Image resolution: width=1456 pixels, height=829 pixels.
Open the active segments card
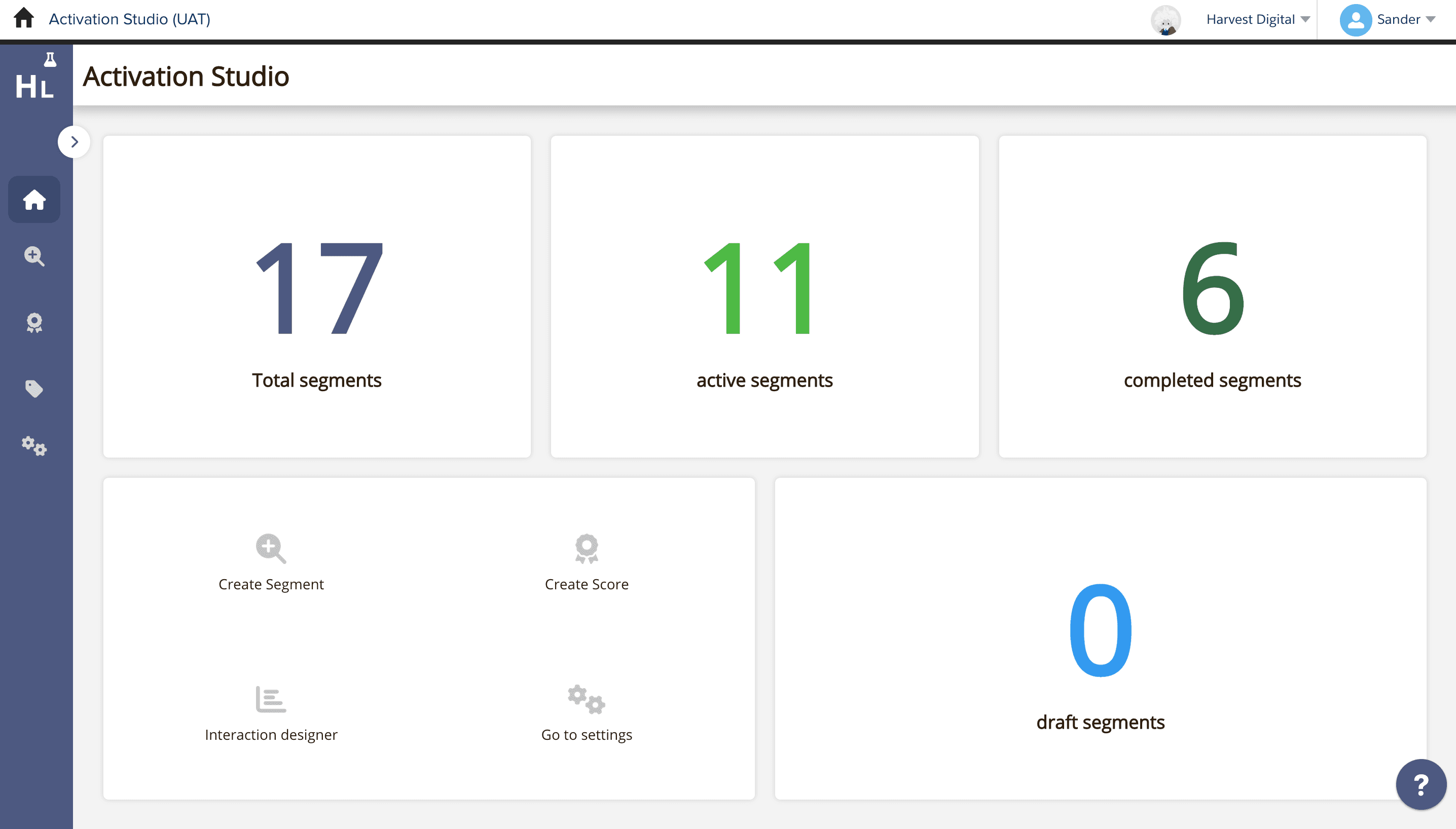tap(765, 296)
